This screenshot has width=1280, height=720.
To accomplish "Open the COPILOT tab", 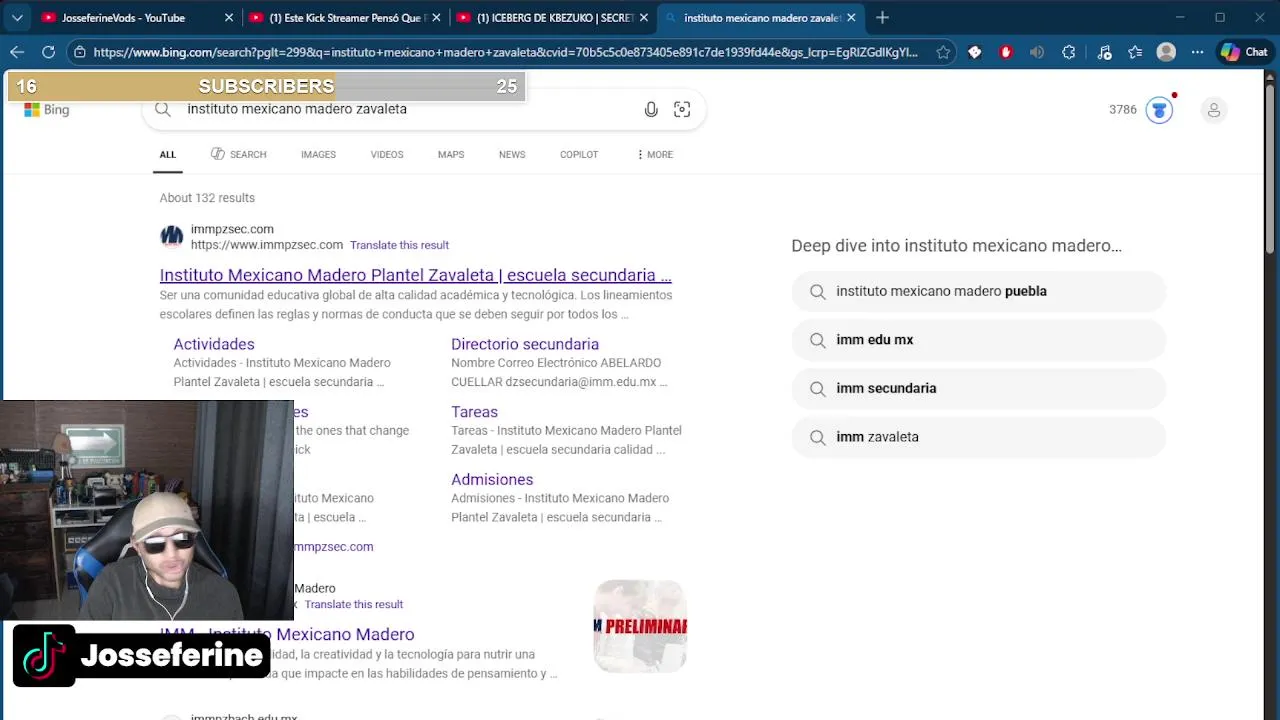I will pyautogui.click(x=579, y=155).
